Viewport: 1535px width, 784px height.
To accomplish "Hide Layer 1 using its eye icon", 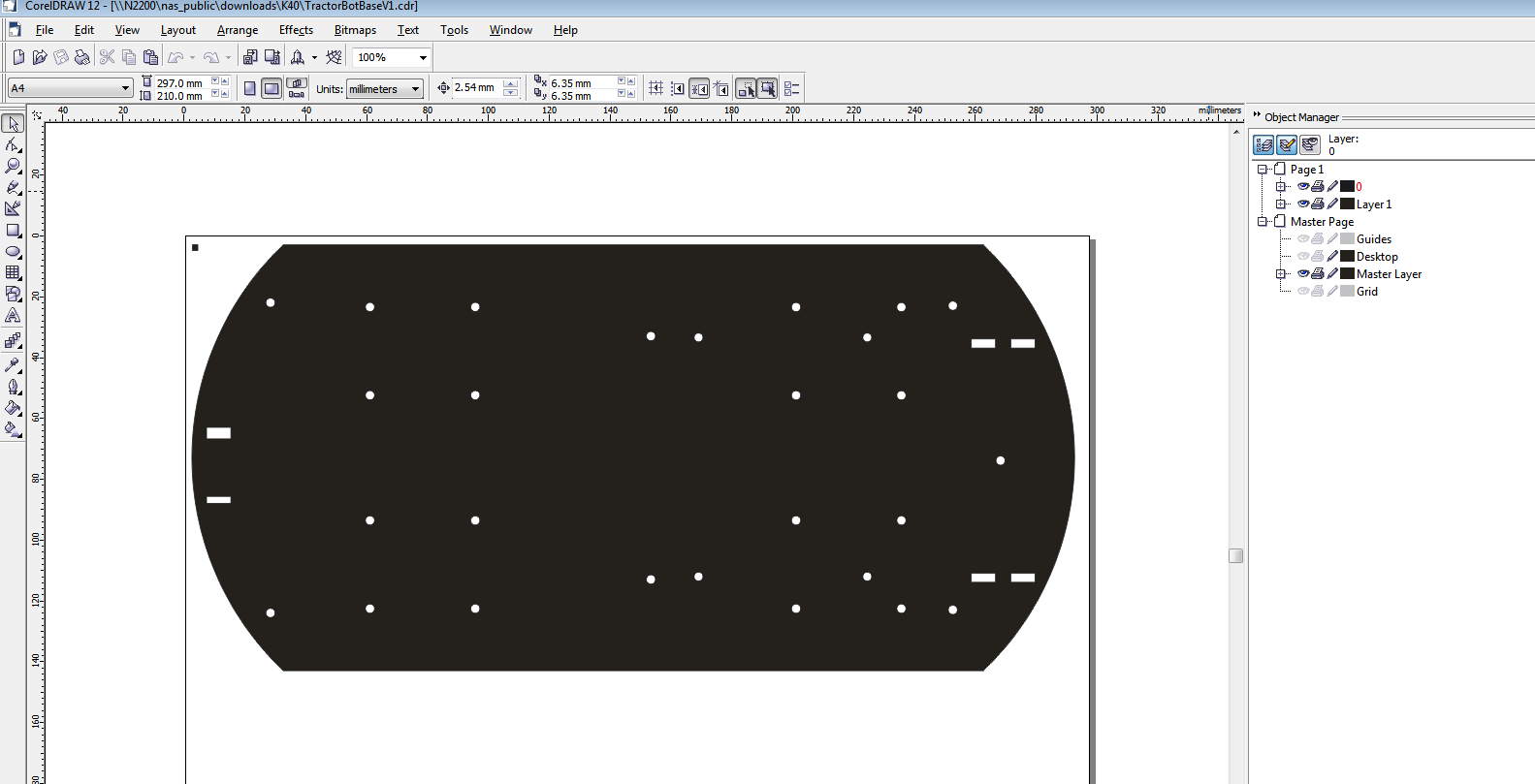I will (x=1303, y=204).
